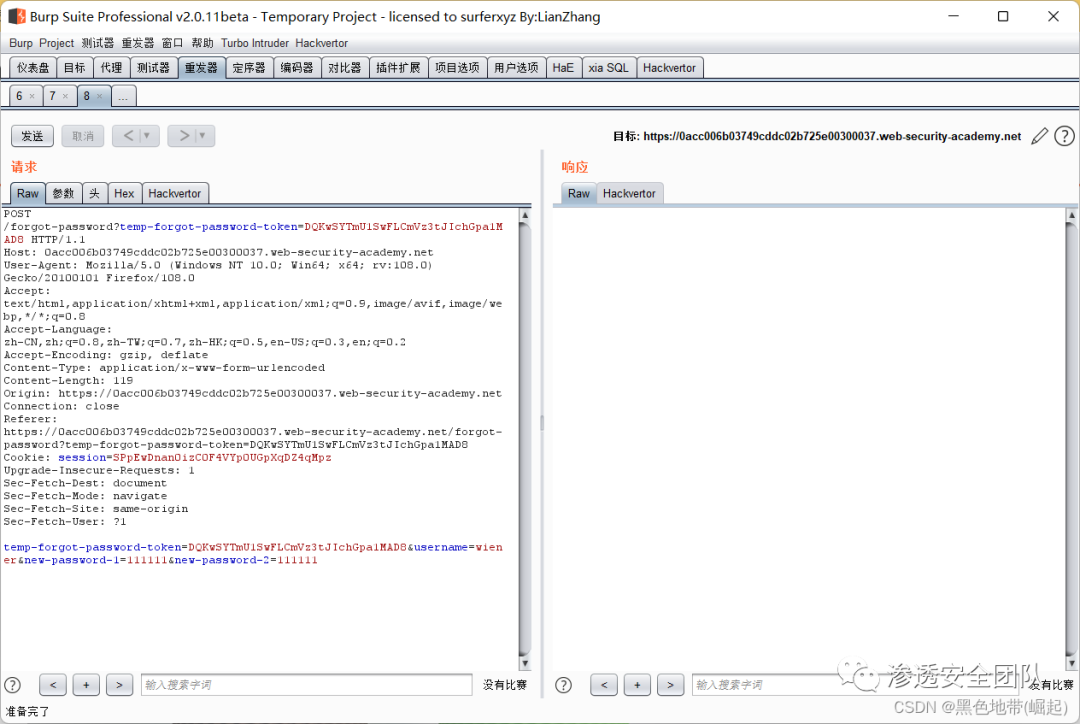Open the 窗口 menu
Image resolution: width=1080 pixels, height=724 pixels.
pos(172,43)
